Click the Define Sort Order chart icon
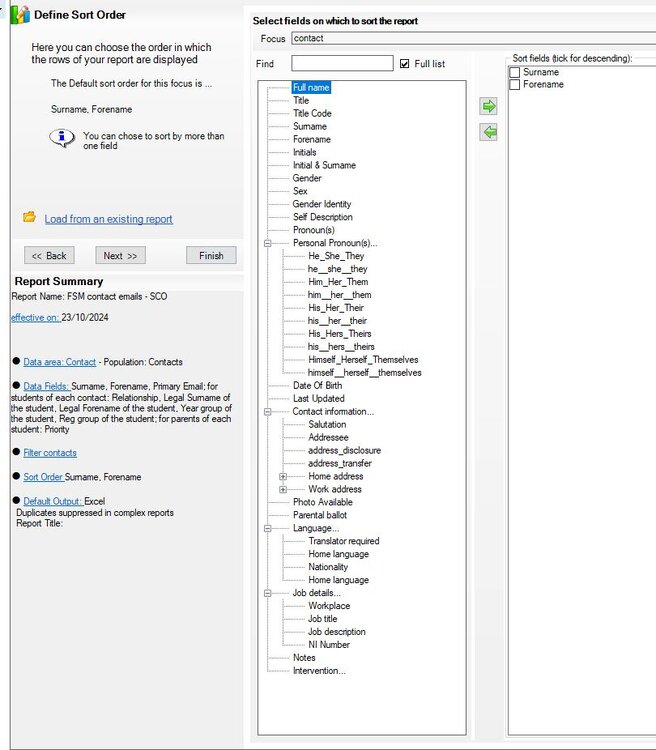Screen dimensions: 656x750 pos(20,14)
